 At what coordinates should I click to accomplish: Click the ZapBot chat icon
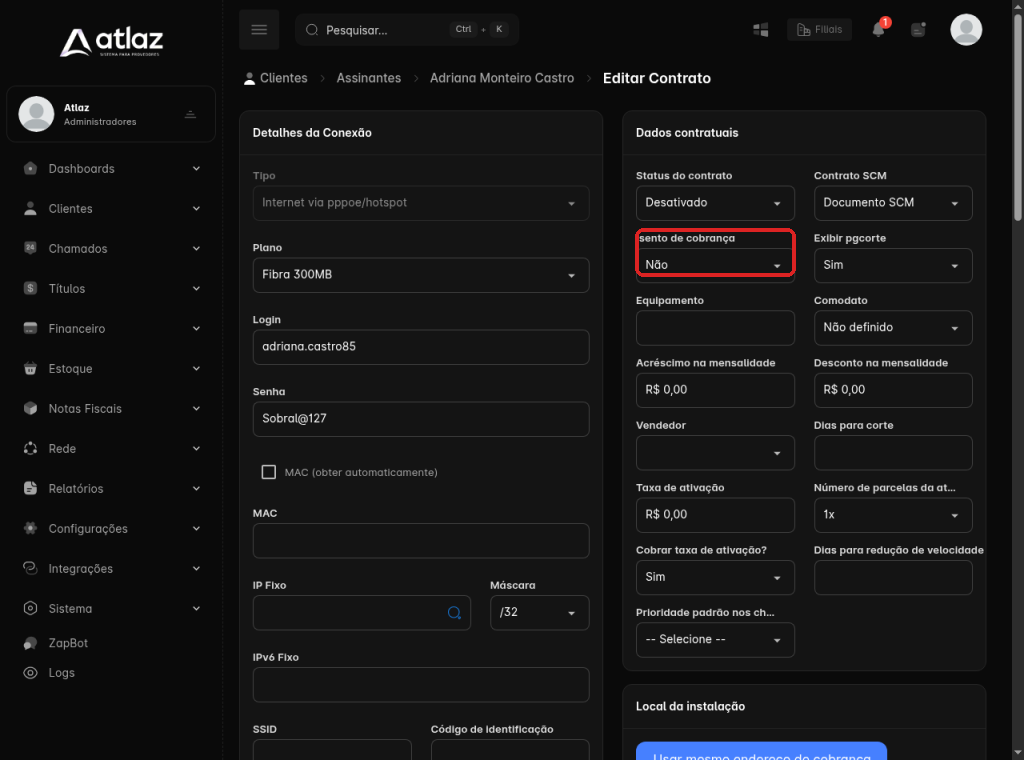click(x=30, y=643)
